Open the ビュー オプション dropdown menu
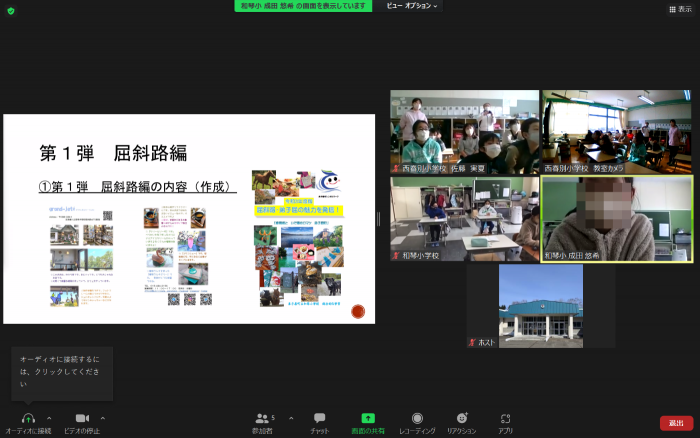 tap(412, 6)
